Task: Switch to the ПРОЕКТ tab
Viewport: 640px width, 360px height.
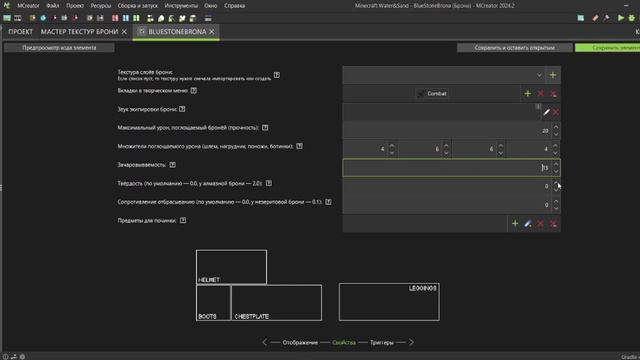Action: click(20, 31)
